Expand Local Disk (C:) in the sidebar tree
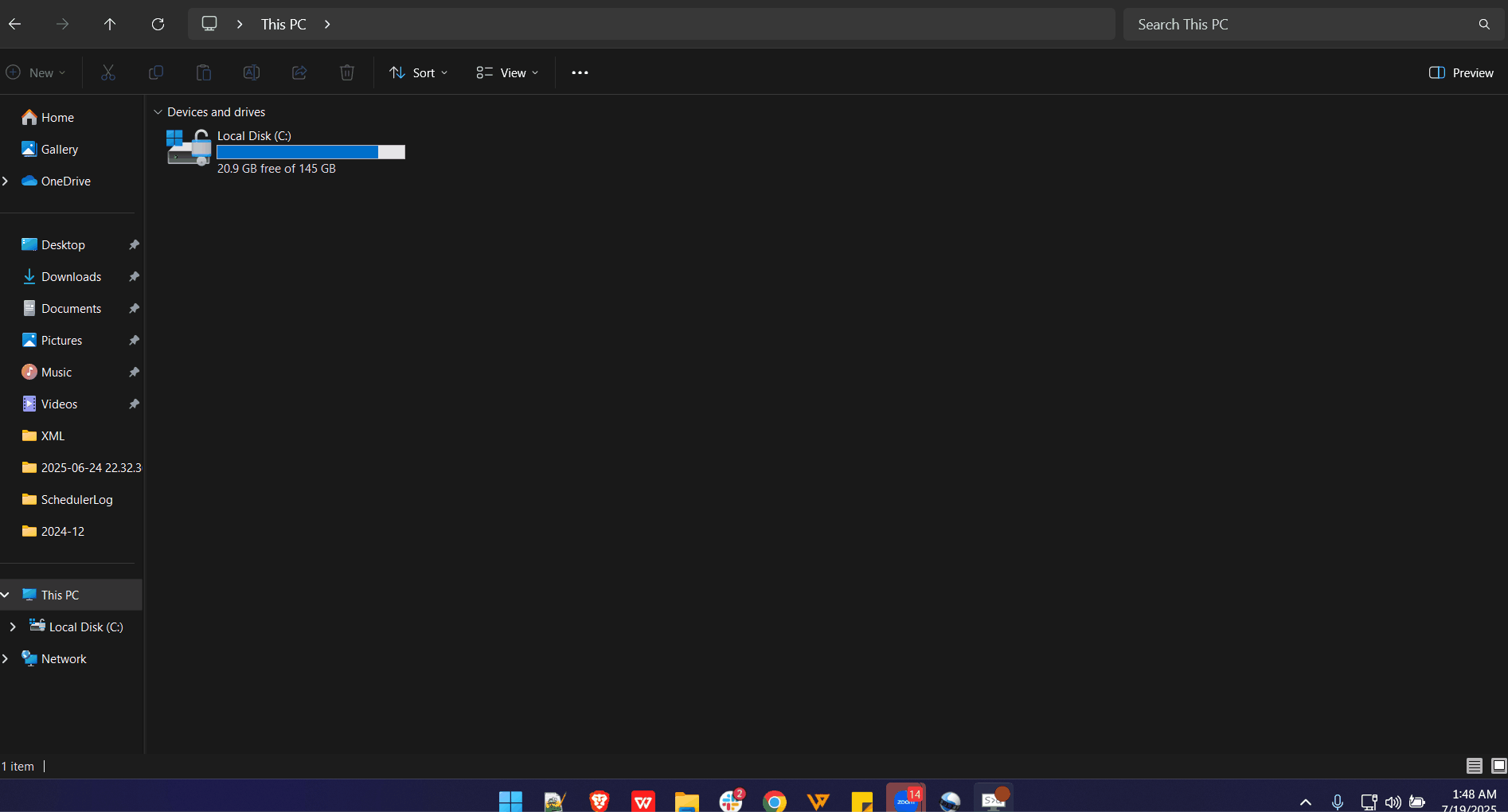Viewport: 1508px width, 812px height. click(13, 627)
